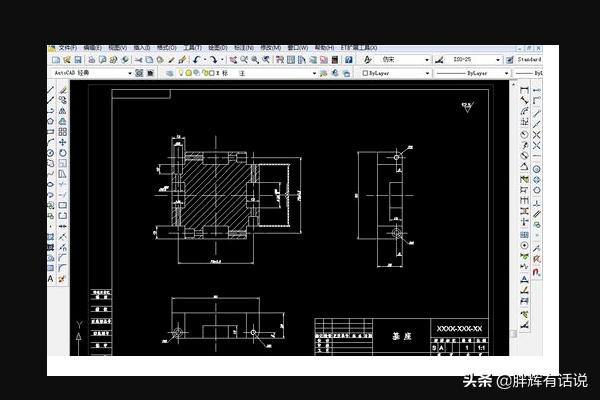Select the Line draw tool in left toolbar

pos(51,88)
